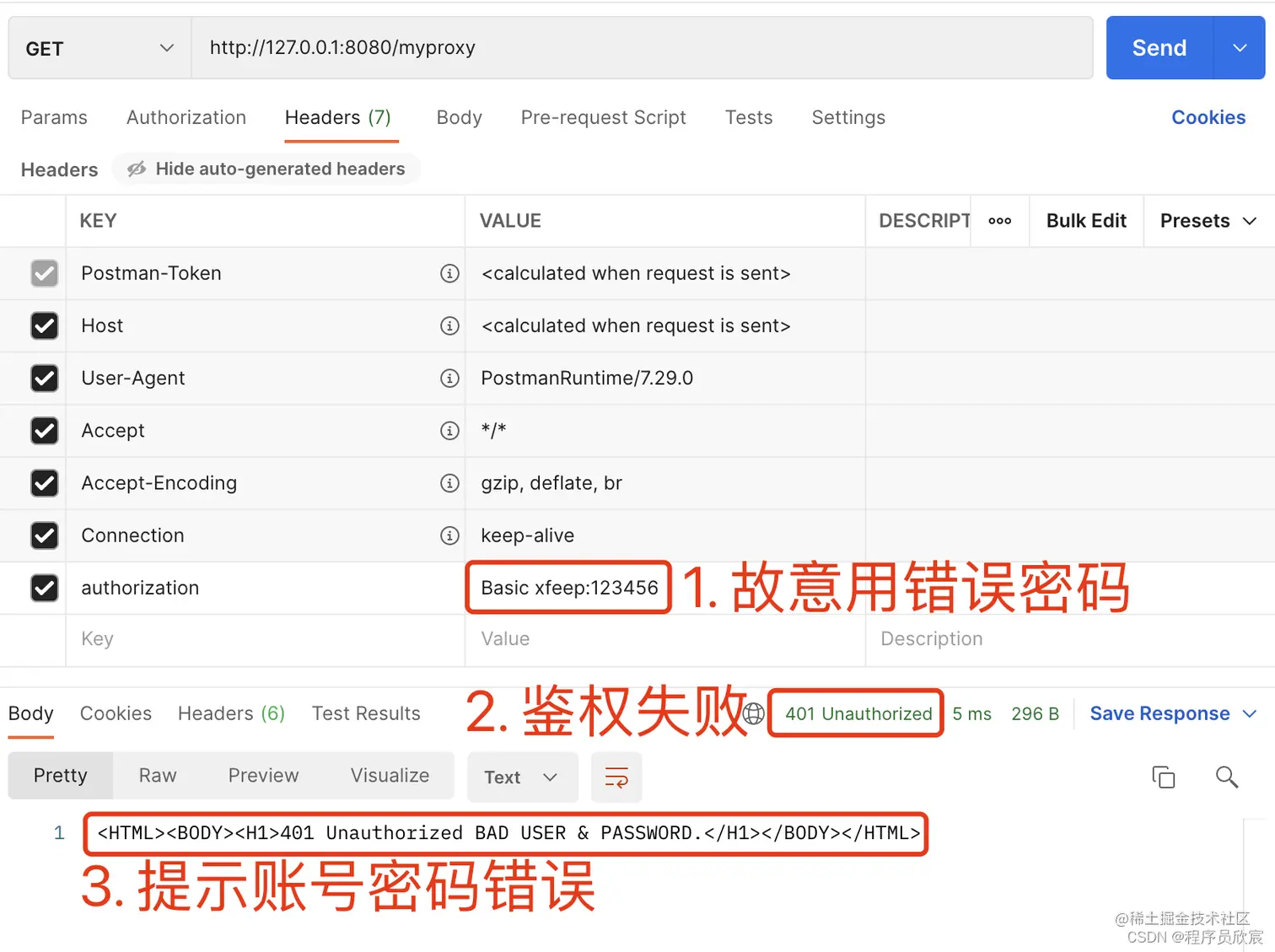This screenshot has height=952, width=1275.
Task: Click Save Response
Action: 1159,714
